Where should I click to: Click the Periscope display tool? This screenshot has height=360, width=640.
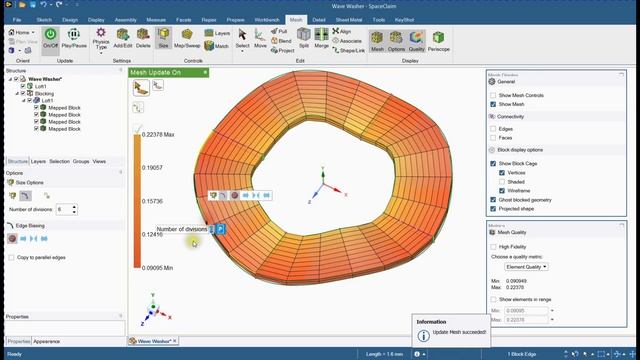point(438,41)
